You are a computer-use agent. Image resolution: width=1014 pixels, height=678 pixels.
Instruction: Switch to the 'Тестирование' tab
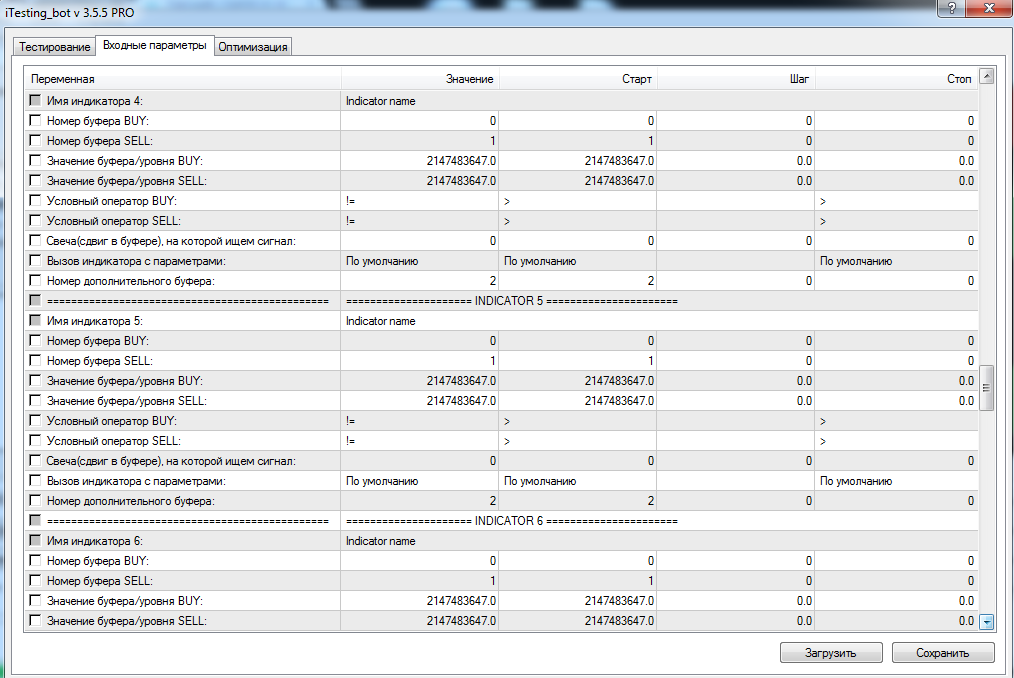[54, 47]
